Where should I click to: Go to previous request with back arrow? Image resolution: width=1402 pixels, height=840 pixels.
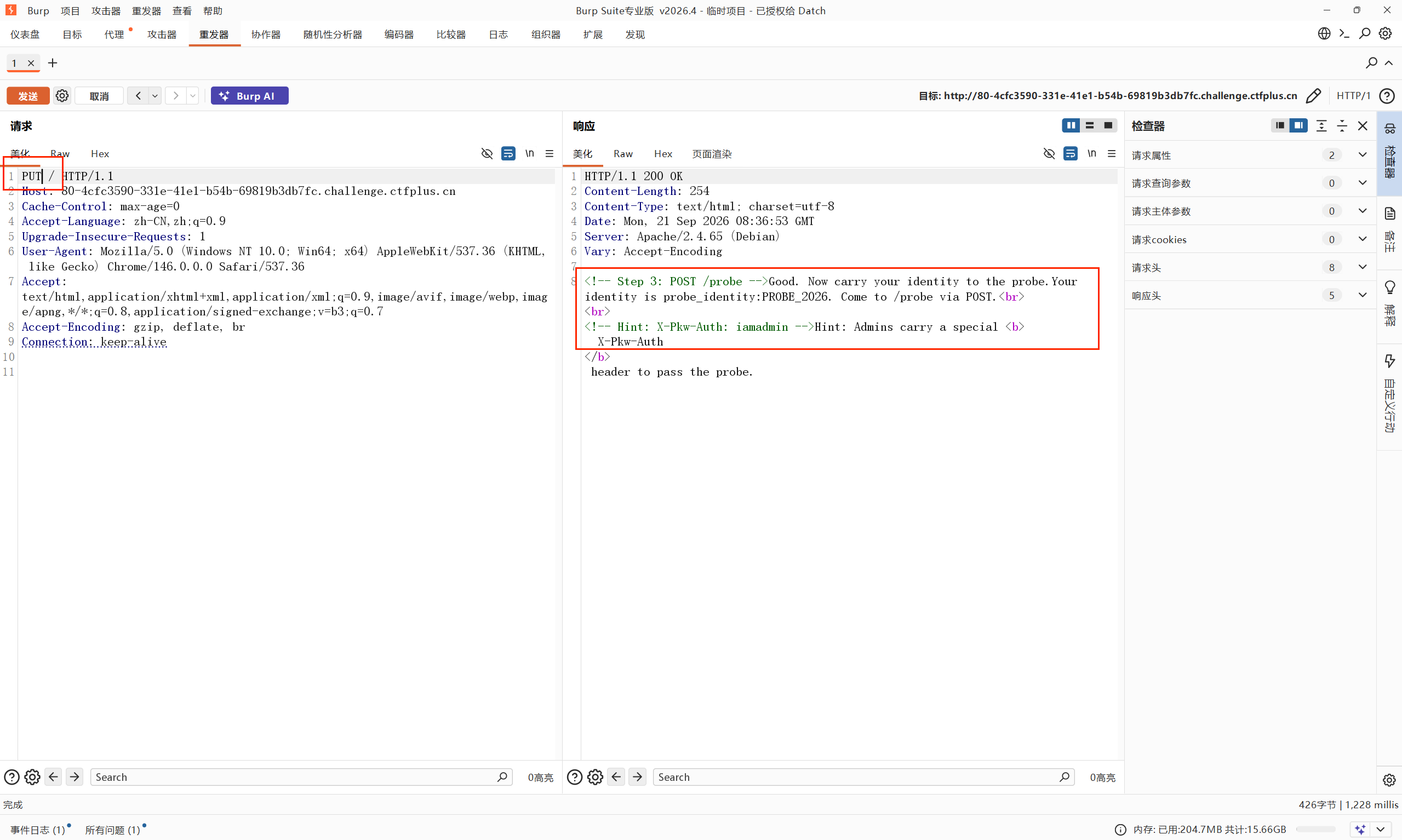click(138, 96)
